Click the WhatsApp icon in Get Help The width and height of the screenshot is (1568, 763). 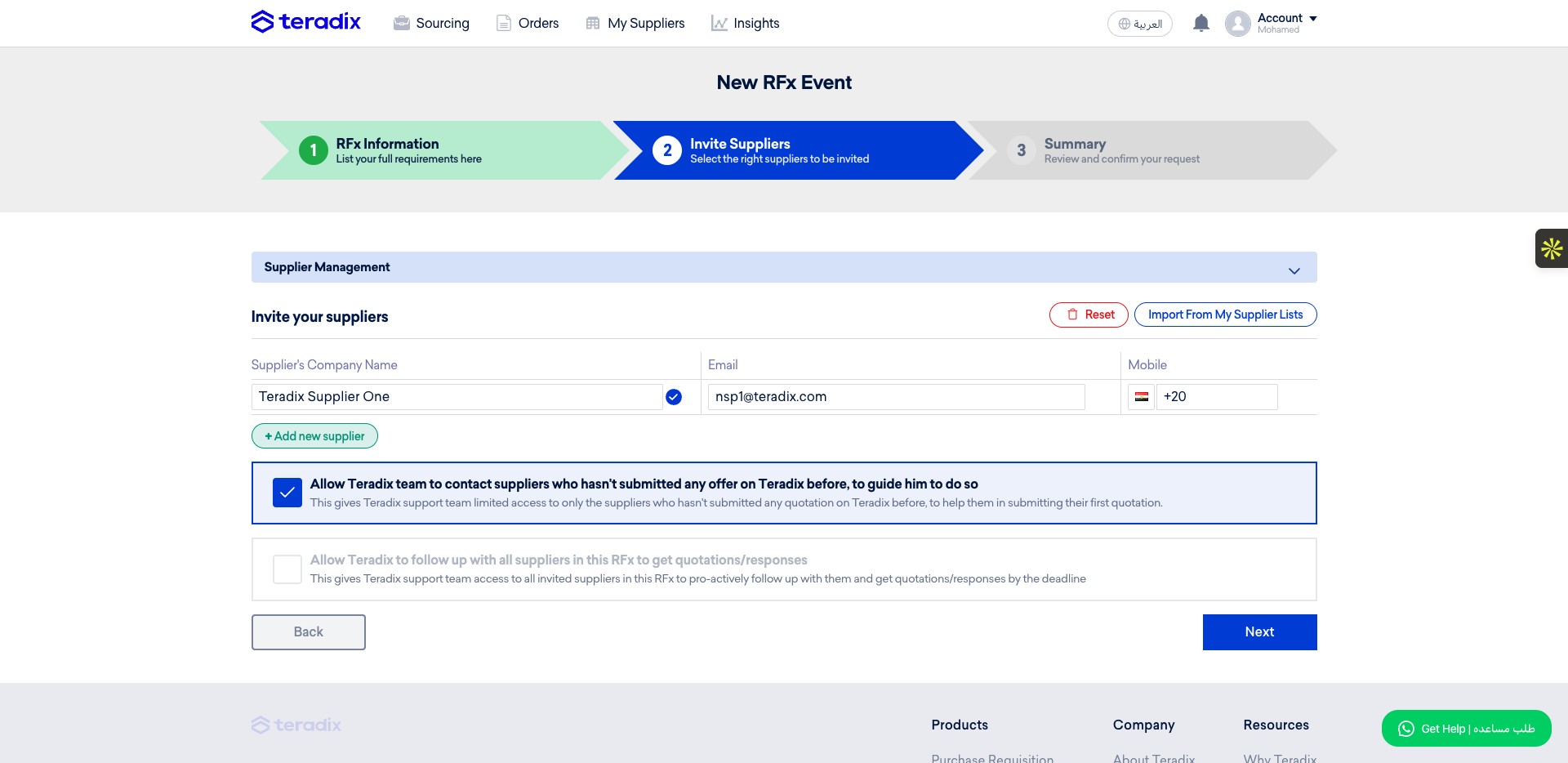coord(1405,729)
